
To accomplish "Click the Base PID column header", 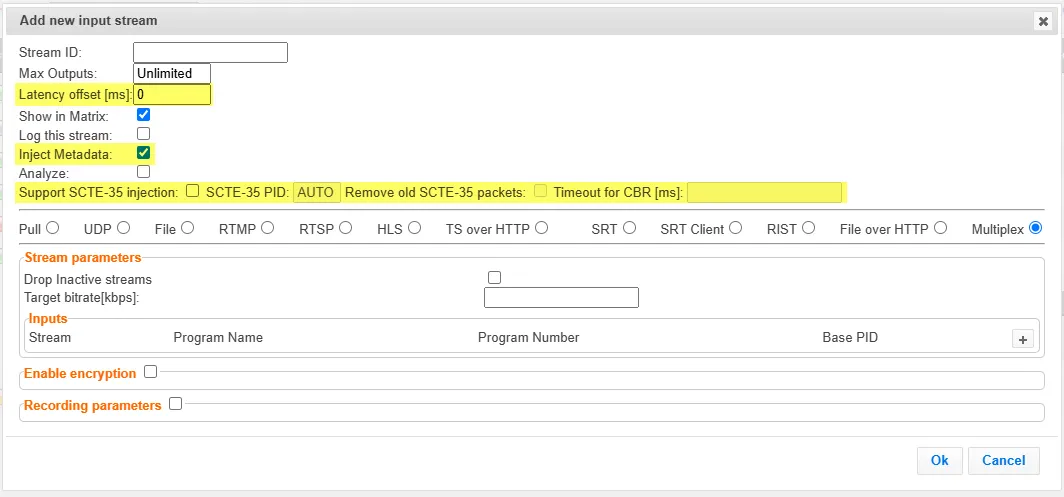I will coord(850,337).
